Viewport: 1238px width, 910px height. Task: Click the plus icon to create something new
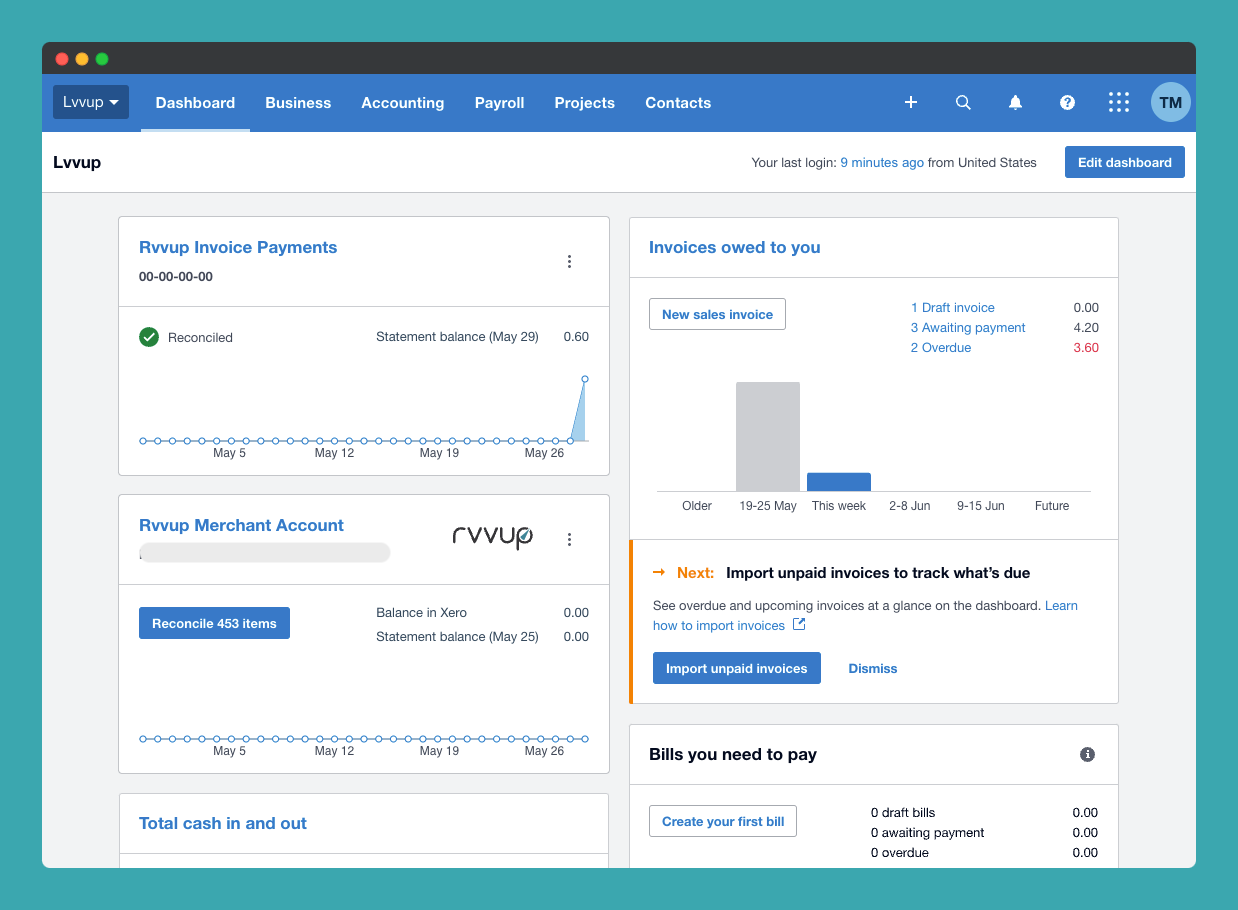(911, 102)
